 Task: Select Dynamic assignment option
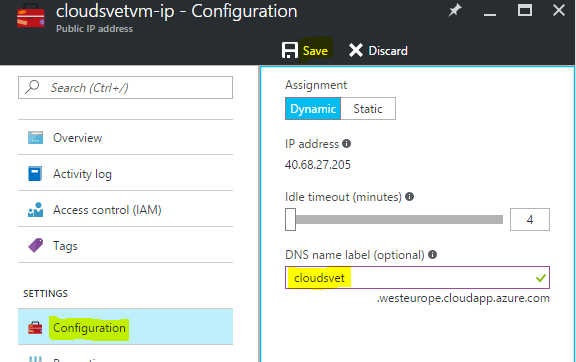[313, 108]
